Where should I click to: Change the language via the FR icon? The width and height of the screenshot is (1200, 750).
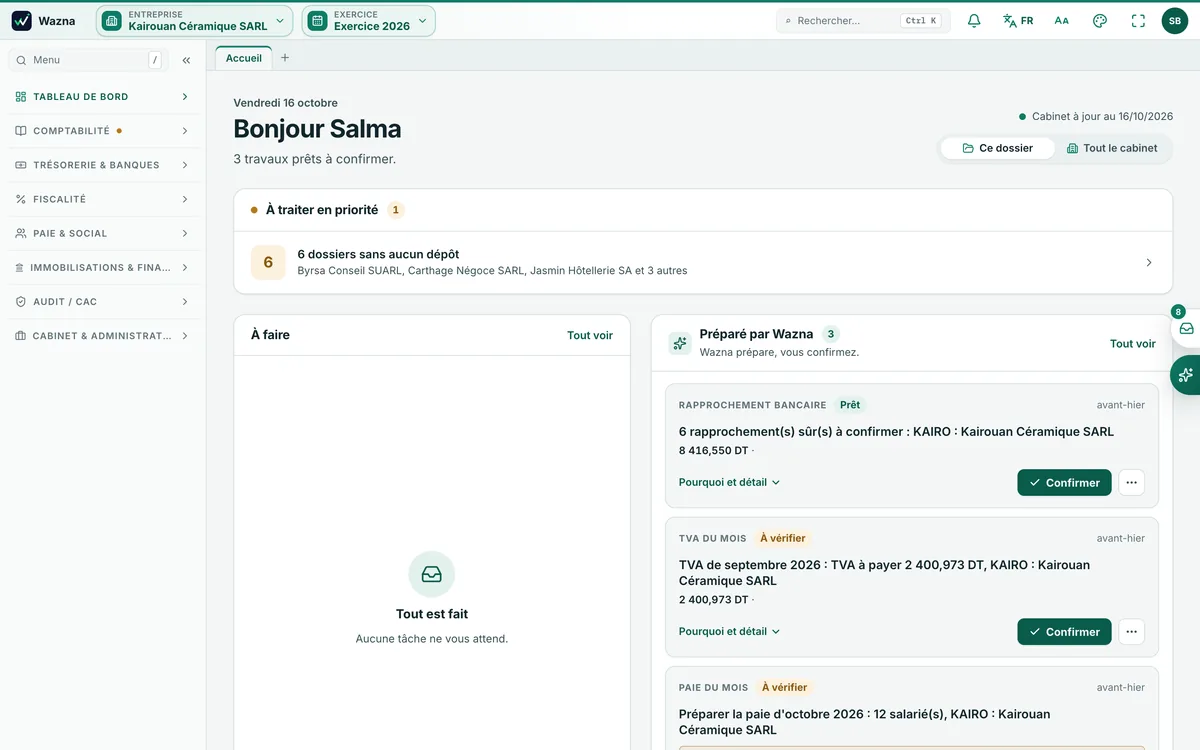(1018, 21)
